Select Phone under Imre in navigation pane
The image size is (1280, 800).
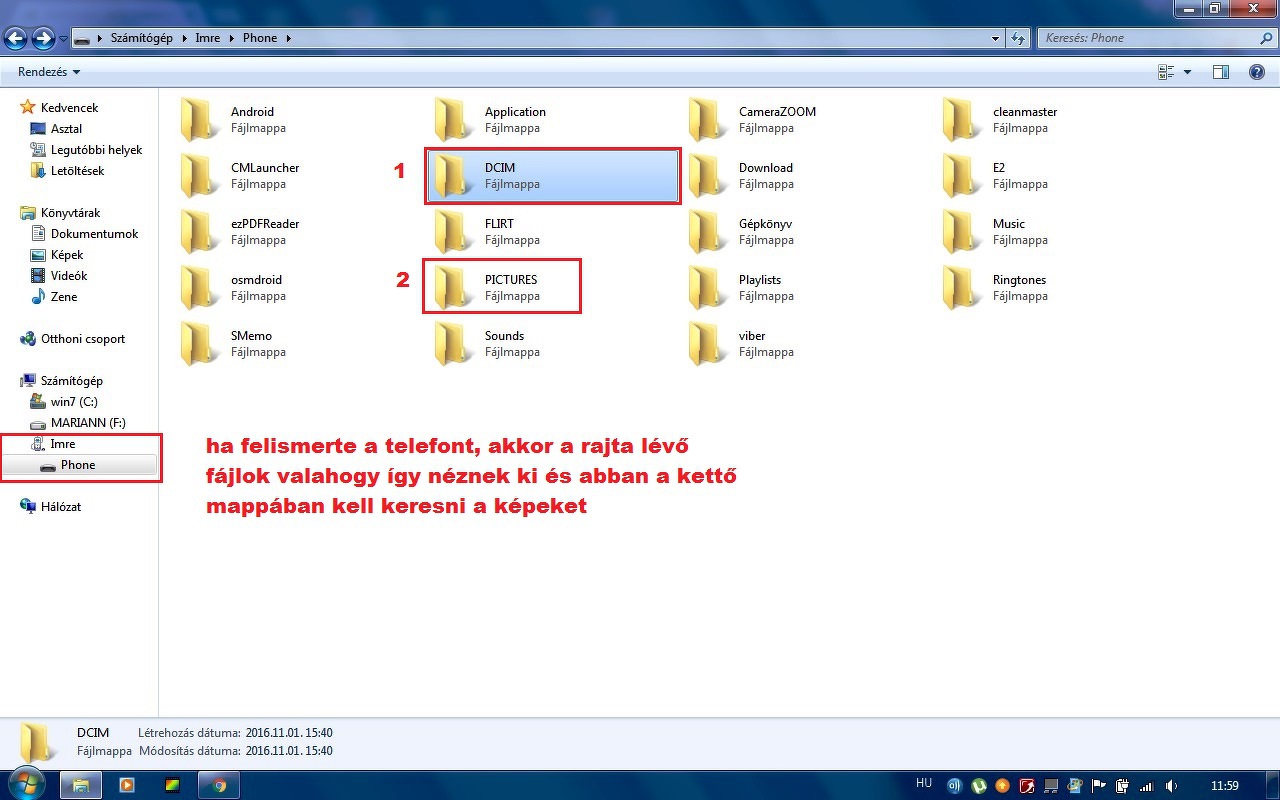click(78, 465)
